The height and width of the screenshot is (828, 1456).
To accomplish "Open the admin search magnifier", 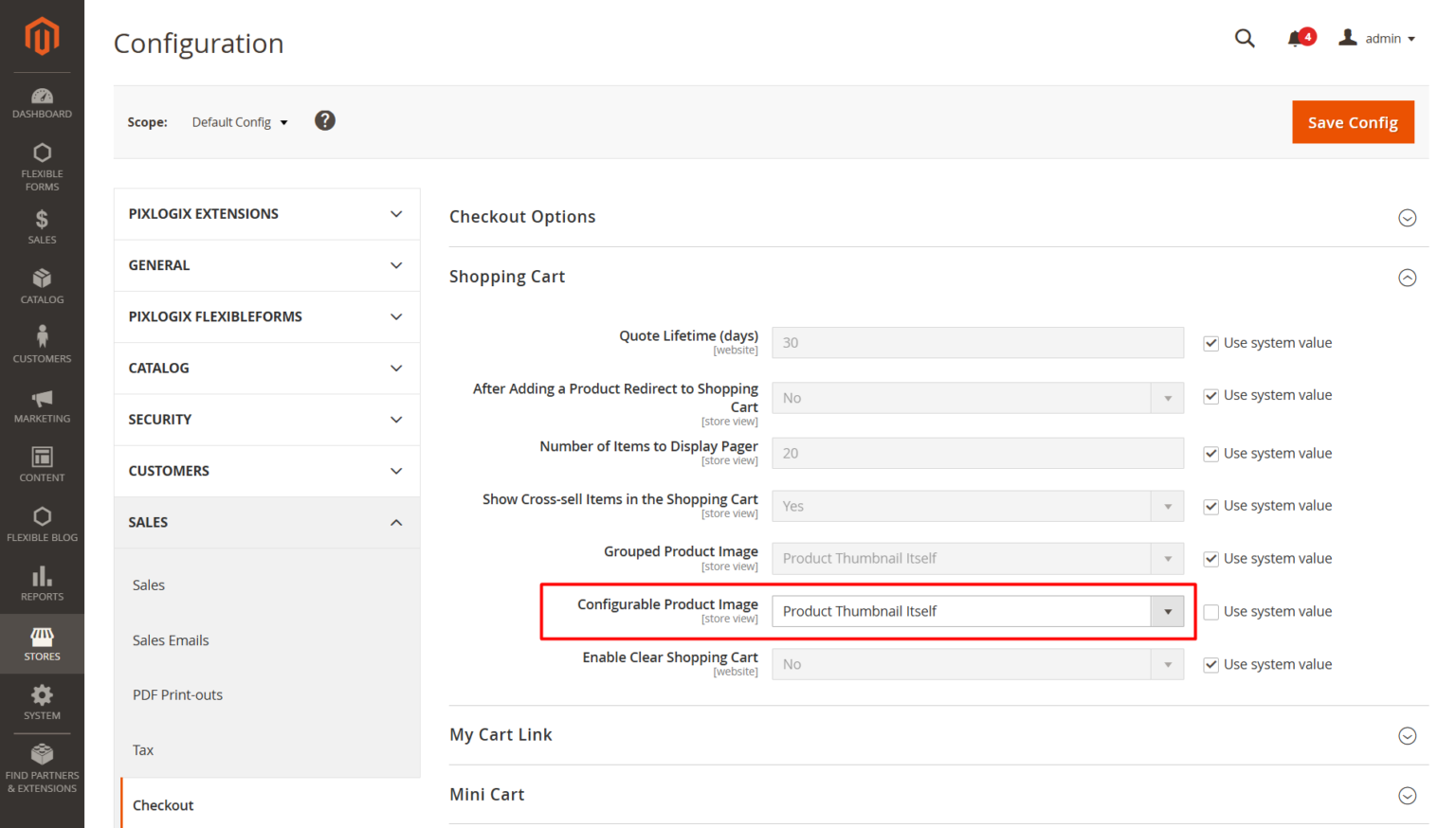I will (1245, 38).
